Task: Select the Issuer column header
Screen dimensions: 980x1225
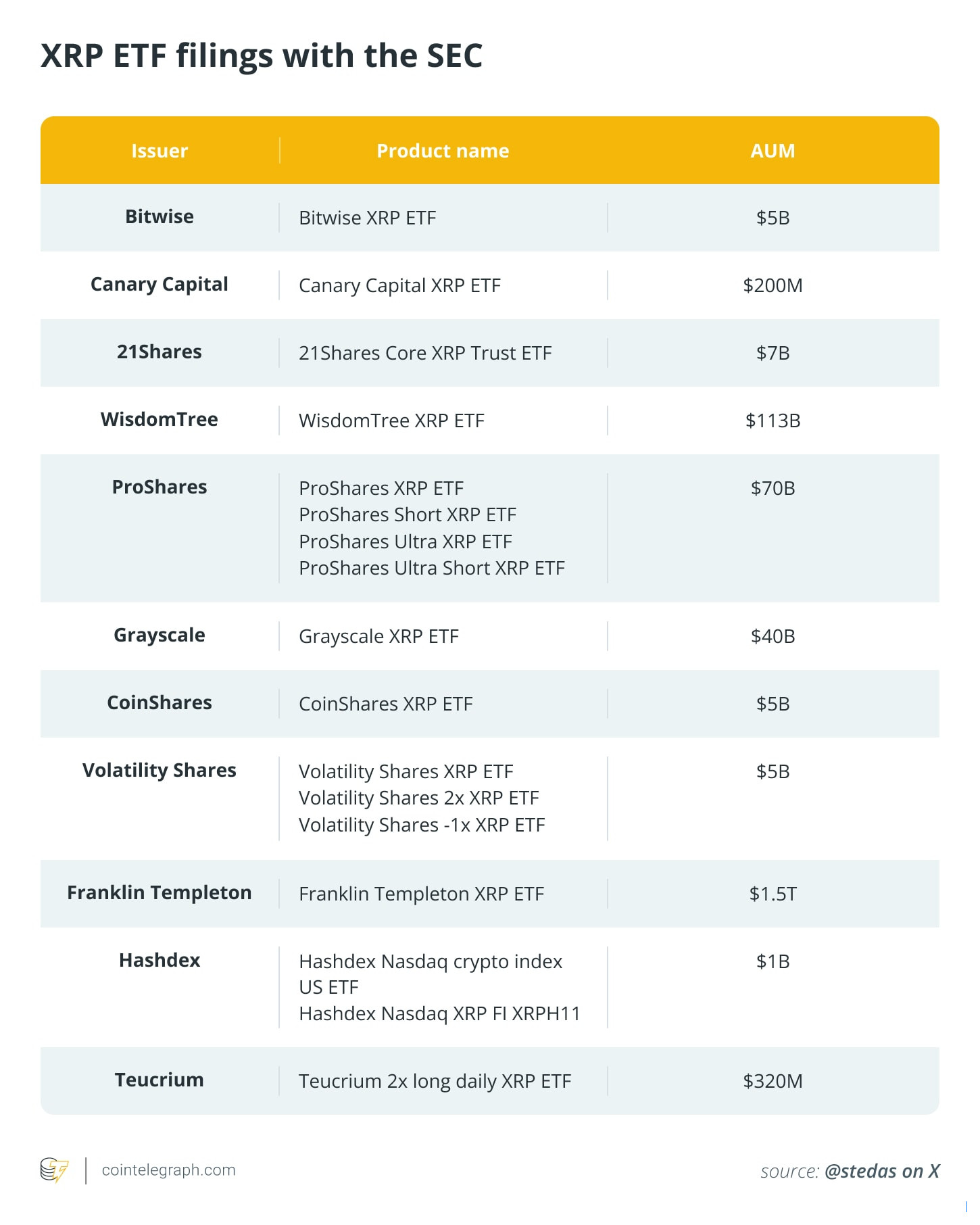Action: click(x=160, y=151)
